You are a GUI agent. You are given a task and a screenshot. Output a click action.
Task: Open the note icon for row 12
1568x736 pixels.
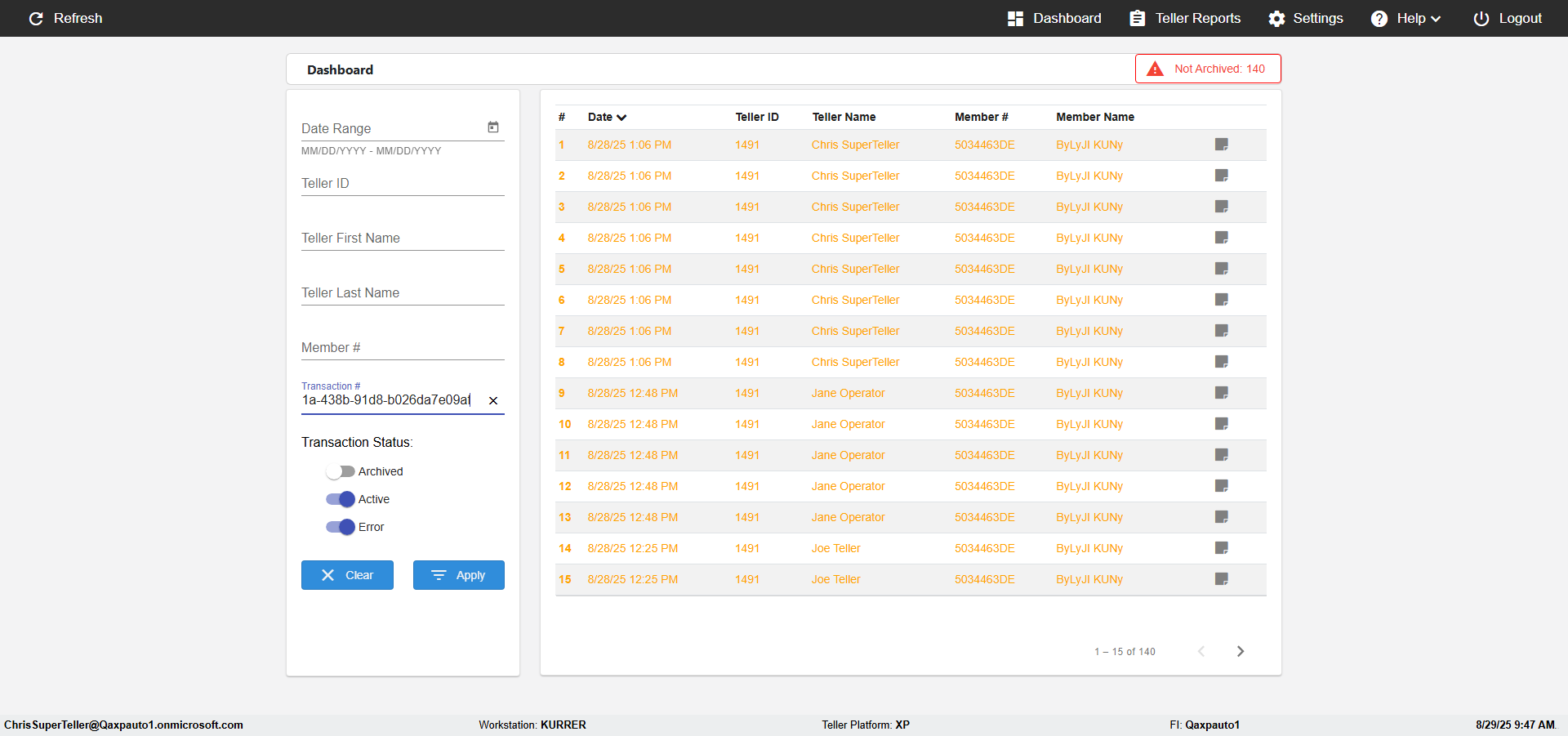point(1222,486)
